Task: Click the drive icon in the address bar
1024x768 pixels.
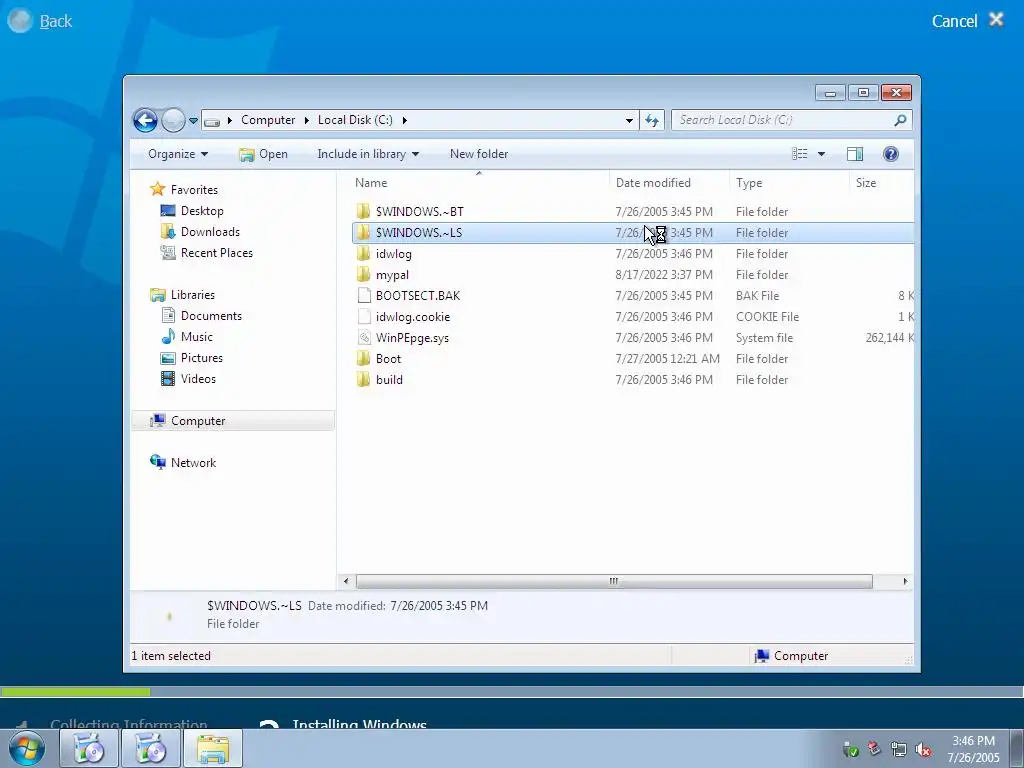Action: click(212, 121)
